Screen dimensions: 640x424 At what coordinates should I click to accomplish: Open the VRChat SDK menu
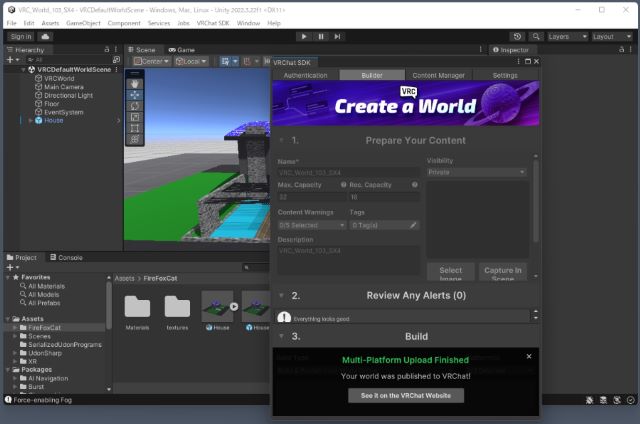(213, 23)
